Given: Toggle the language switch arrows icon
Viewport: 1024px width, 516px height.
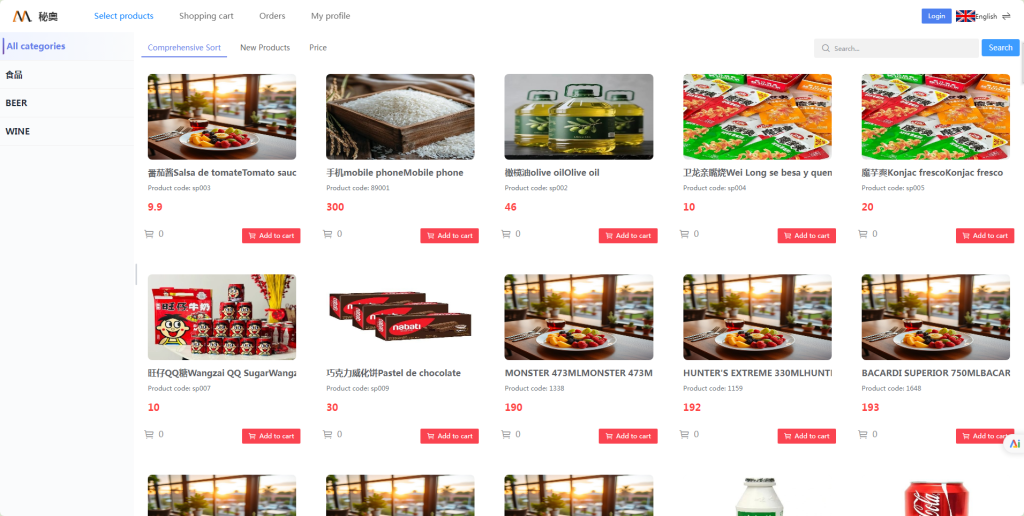Looking at the screenshot, I should [x=1006, y=16].
